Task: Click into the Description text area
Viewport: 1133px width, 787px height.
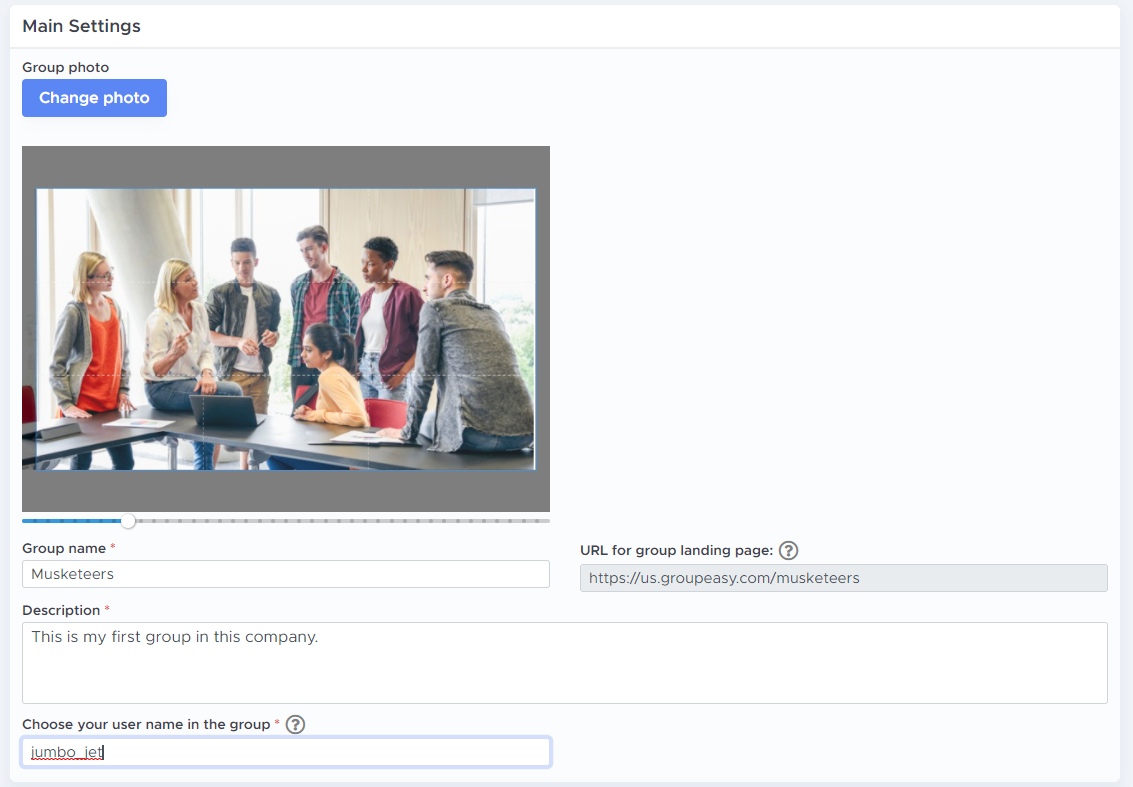Action: pos(564,663)
